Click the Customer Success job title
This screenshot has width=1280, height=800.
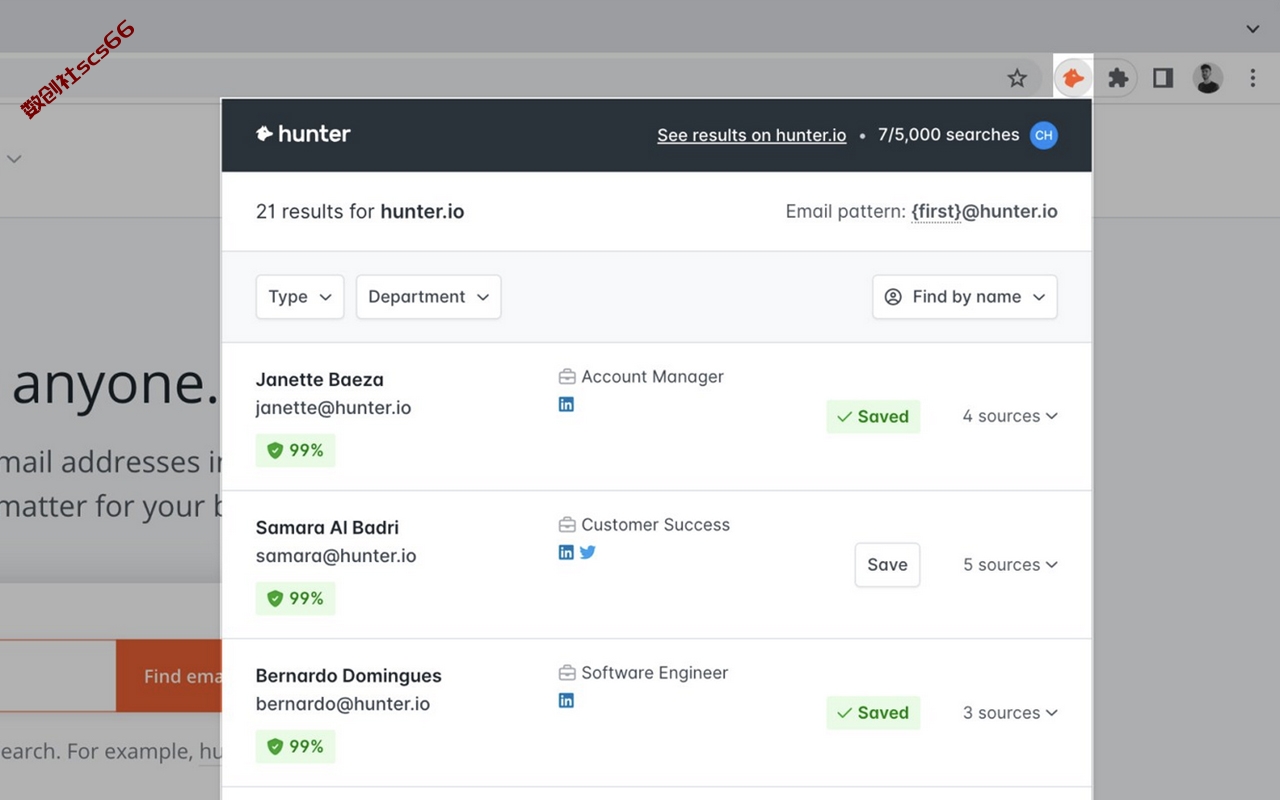[x=656, y=525]
